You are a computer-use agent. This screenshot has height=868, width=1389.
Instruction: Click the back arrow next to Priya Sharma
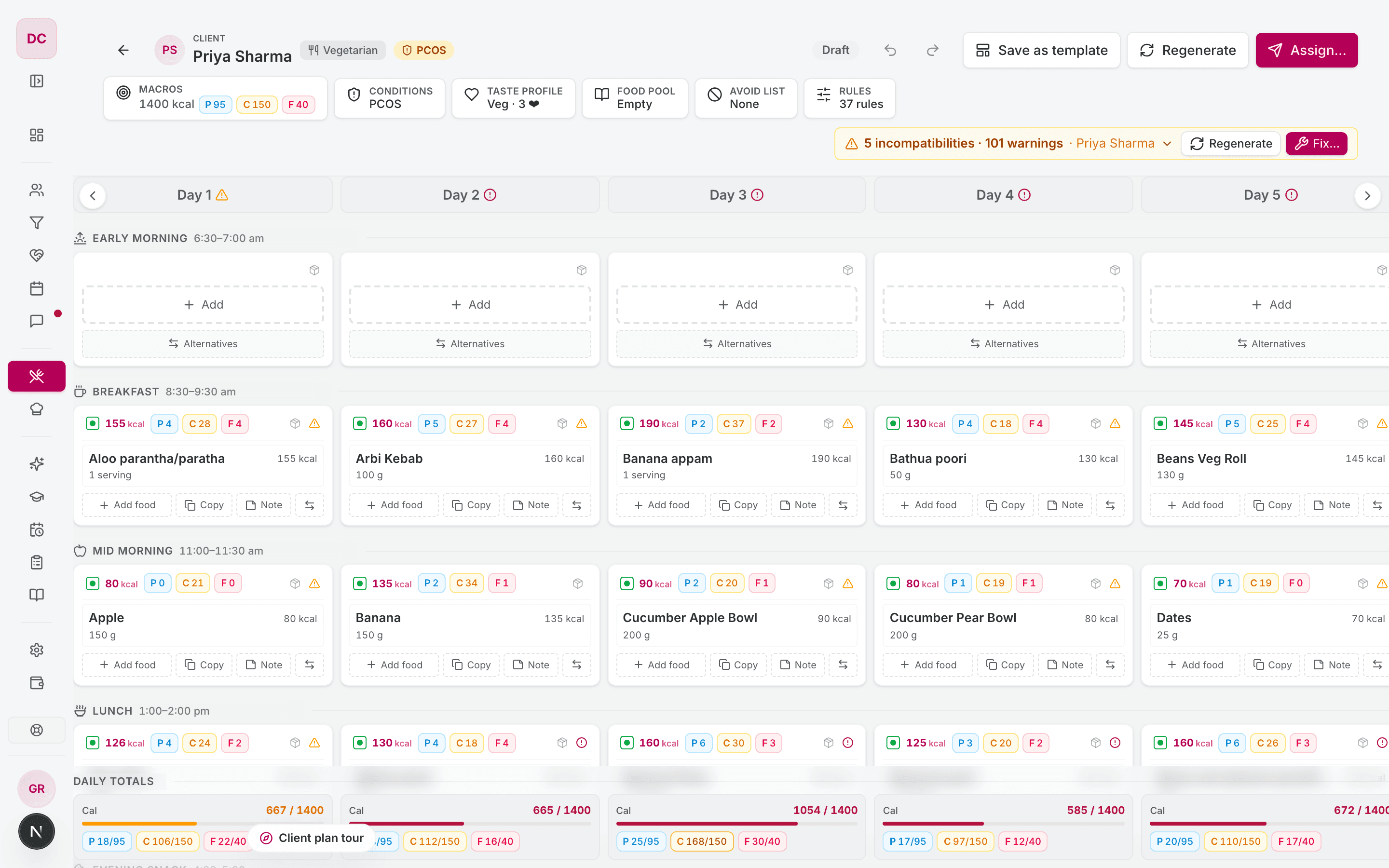point(123,51)
